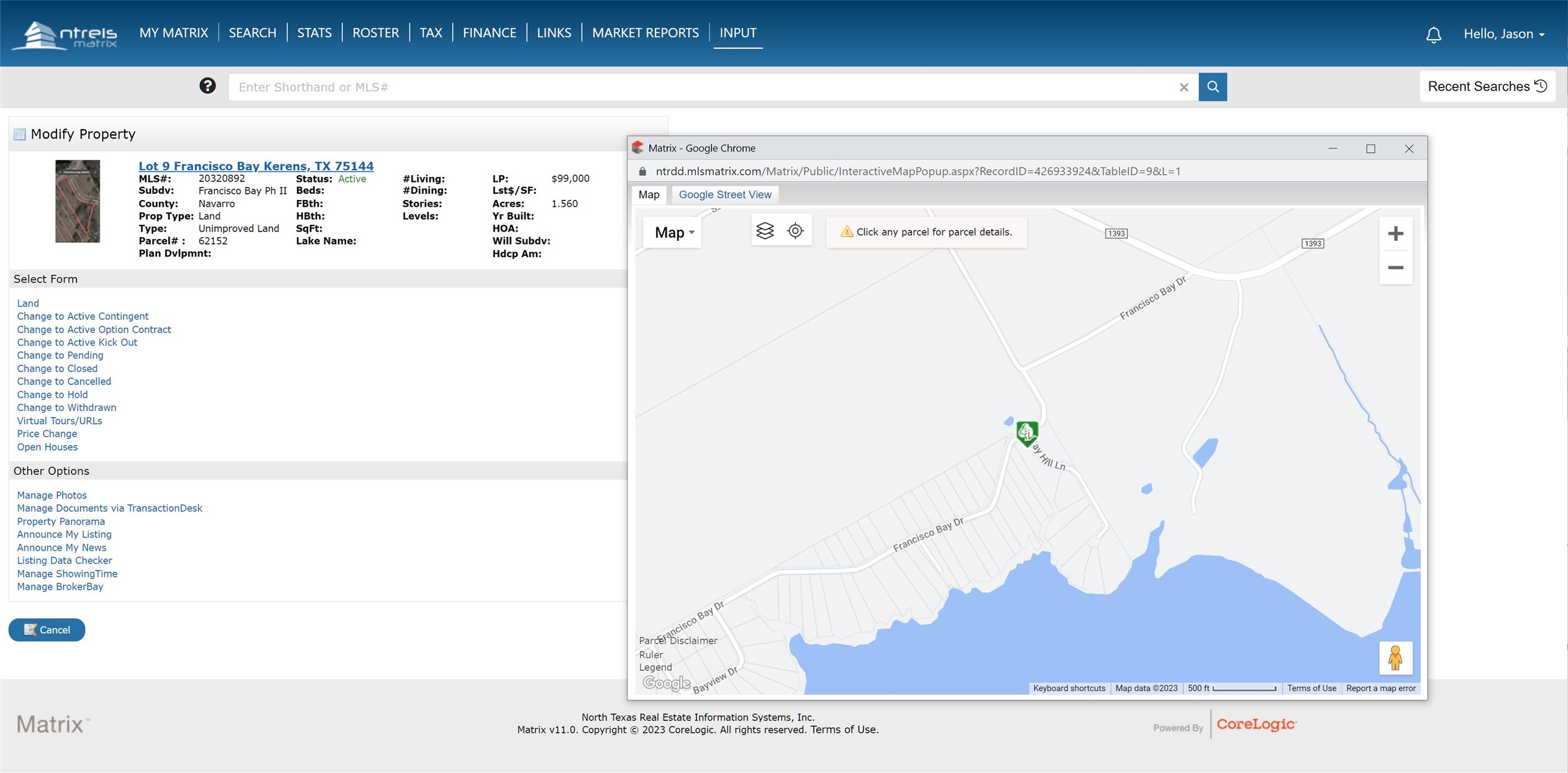Open the Recent Searches list

click(x=1487, y=86)
